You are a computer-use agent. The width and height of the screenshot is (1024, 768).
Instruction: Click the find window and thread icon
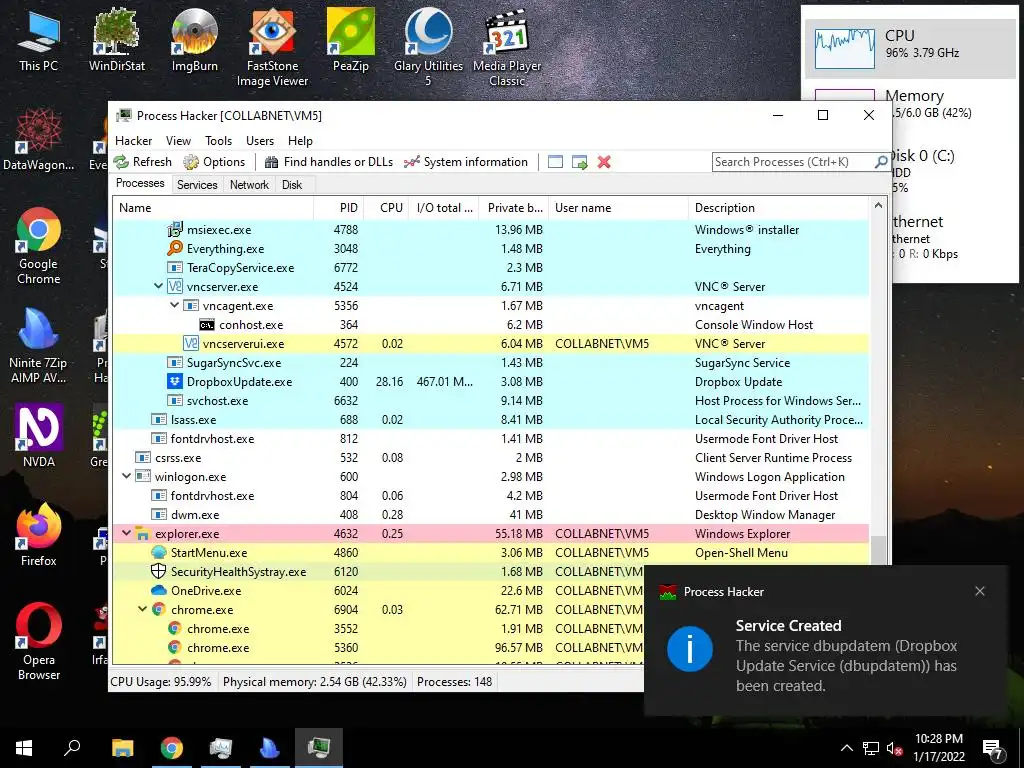579,162
